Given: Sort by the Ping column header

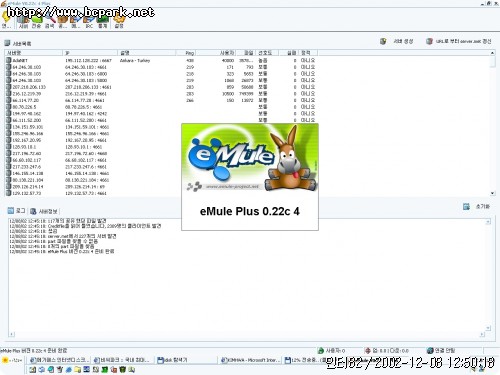Looking at the screenshot, I should (186, 53).
